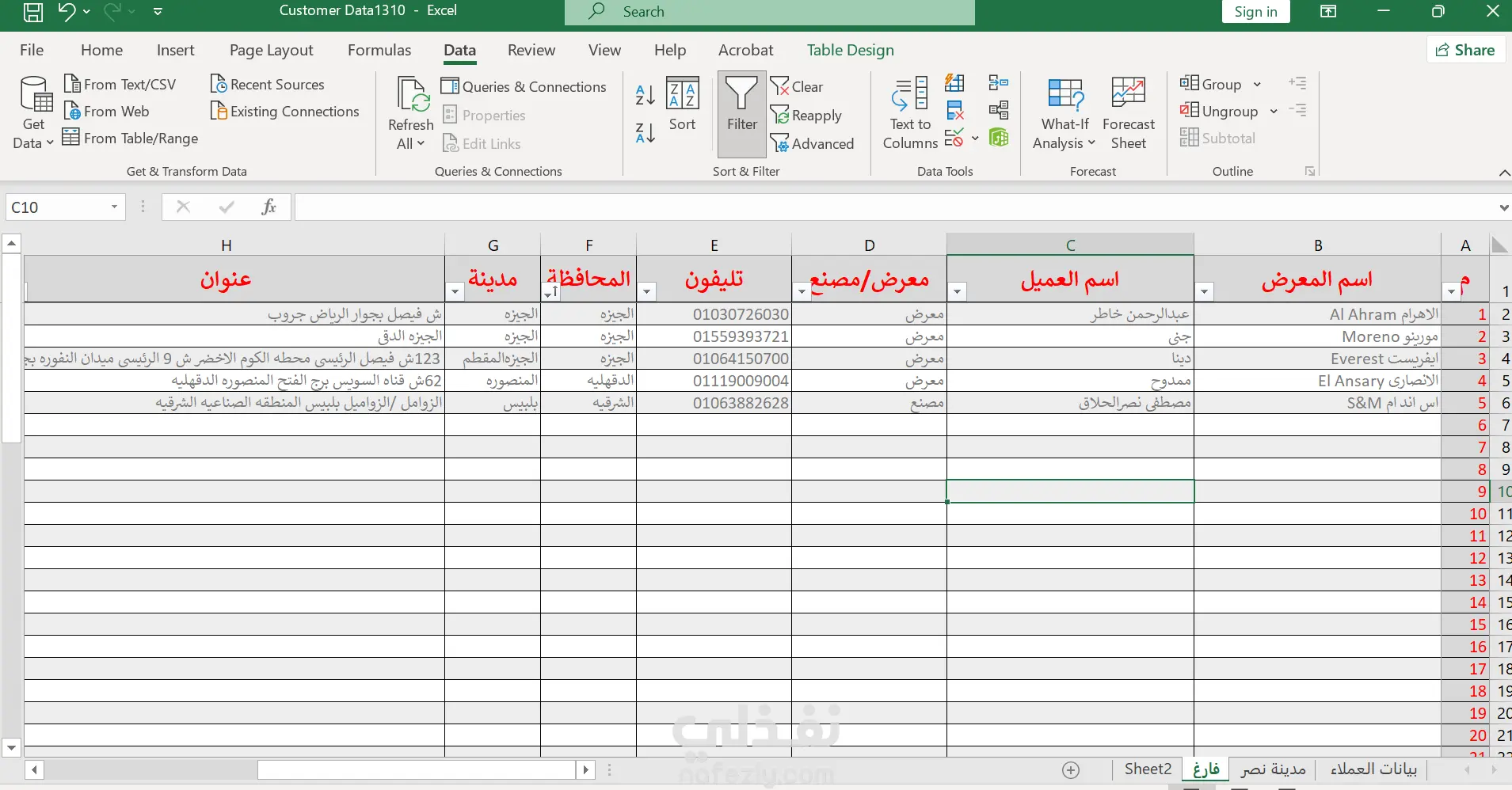1512x790 pixels.
Task: Click the formula bar input
Action: [895, 207]
